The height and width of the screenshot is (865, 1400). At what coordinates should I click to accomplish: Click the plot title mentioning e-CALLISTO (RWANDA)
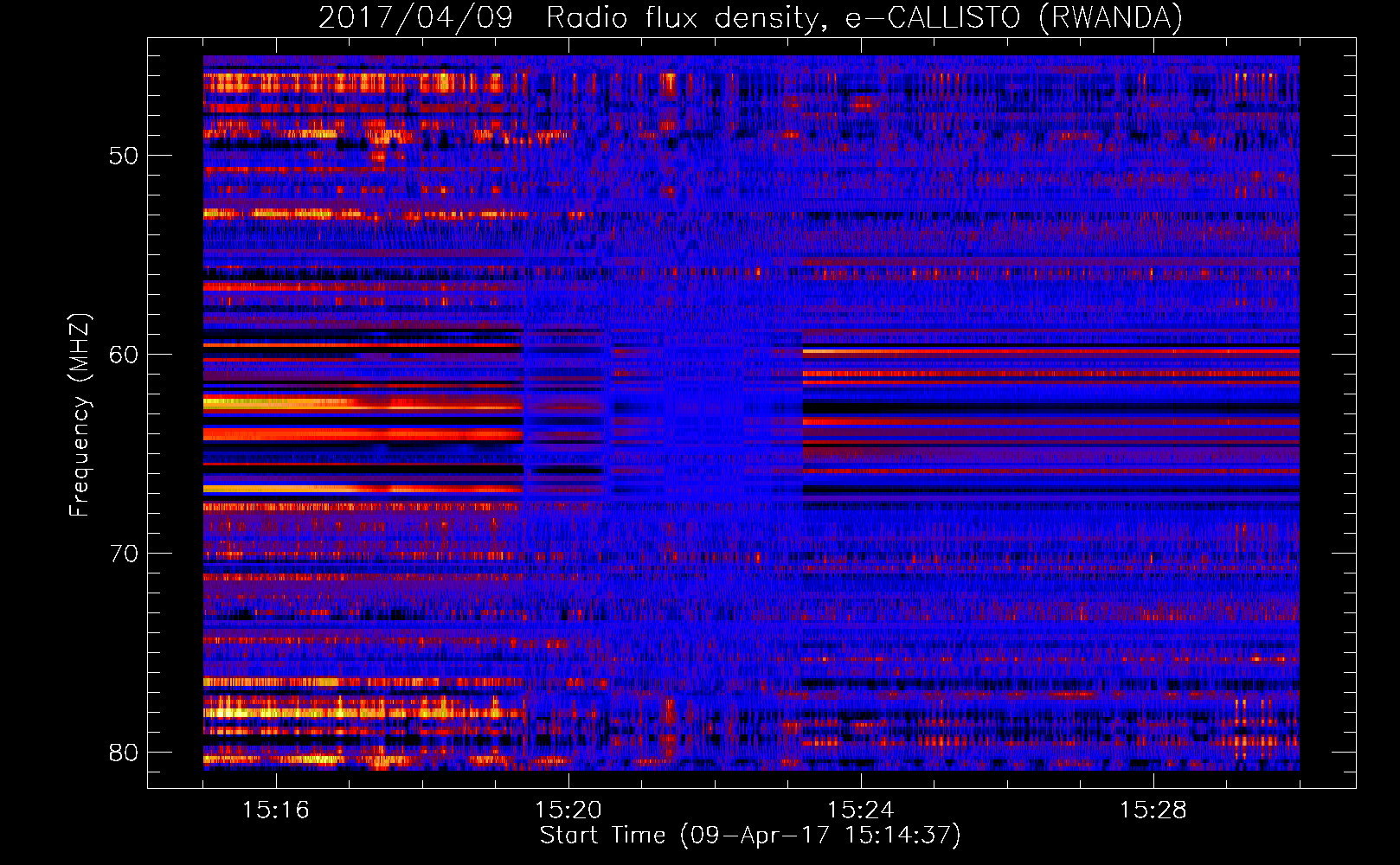point(750,17)
